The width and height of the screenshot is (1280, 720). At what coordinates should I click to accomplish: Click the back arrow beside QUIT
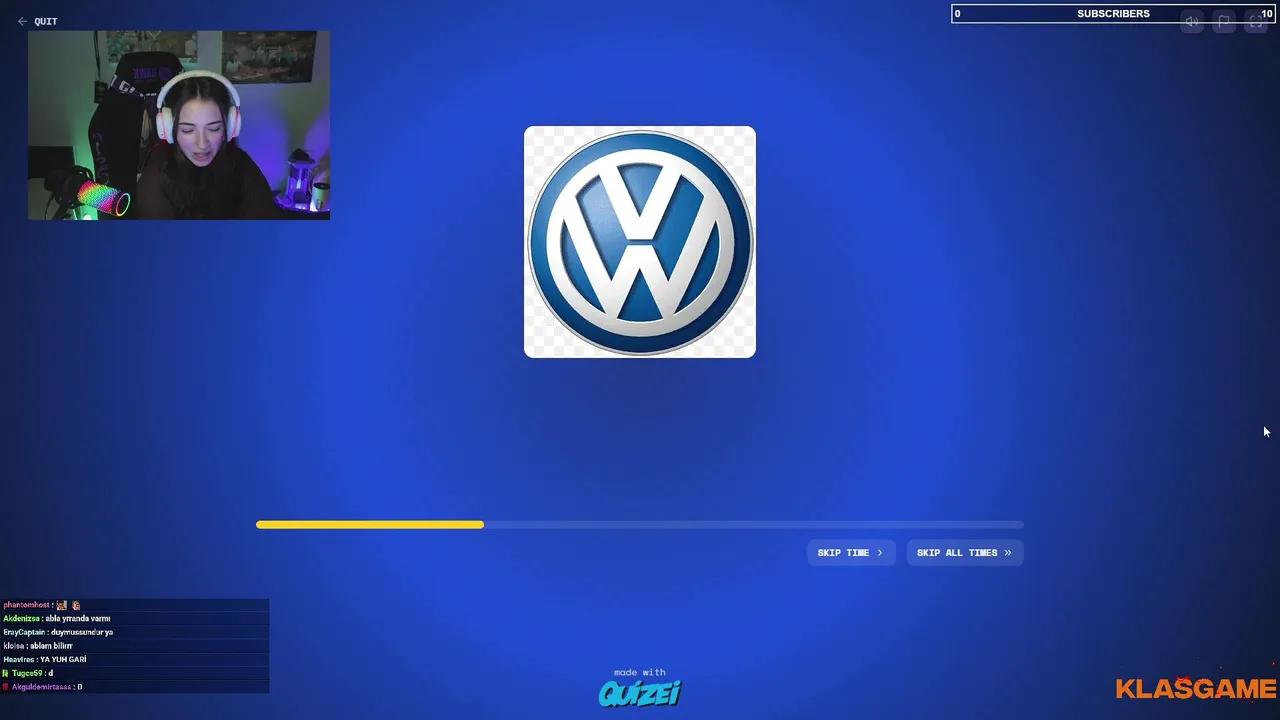[22, 21]
